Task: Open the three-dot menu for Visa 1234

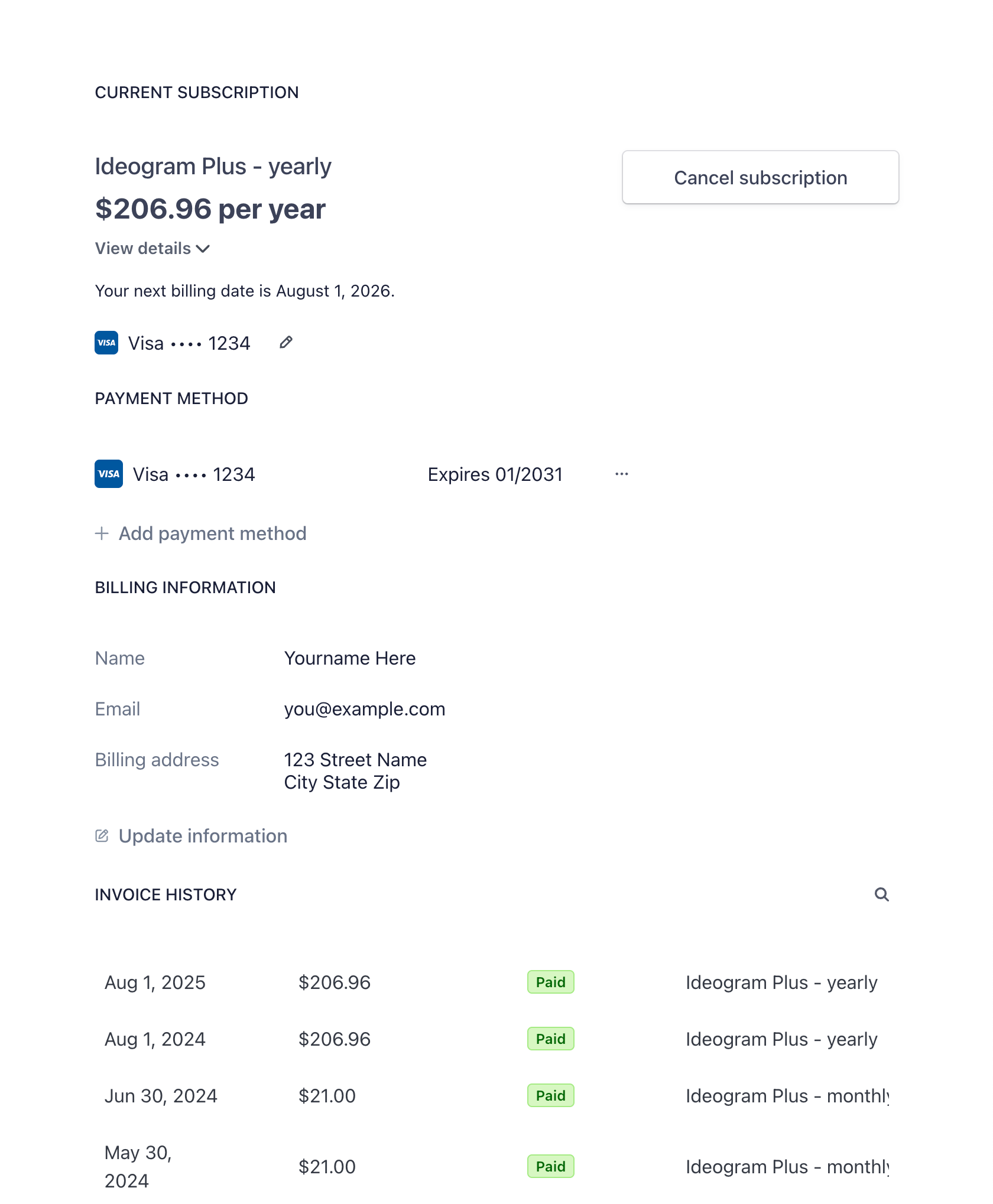Action: [x=621, y=474]
